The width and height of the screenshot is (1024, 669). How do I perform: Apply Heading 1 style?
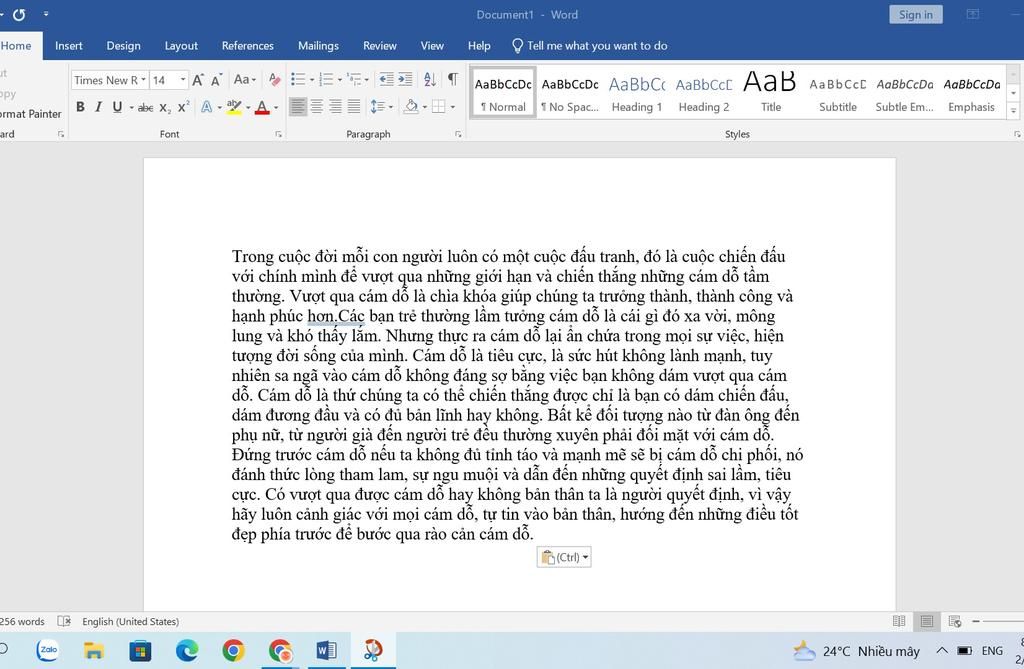point(637,93)
